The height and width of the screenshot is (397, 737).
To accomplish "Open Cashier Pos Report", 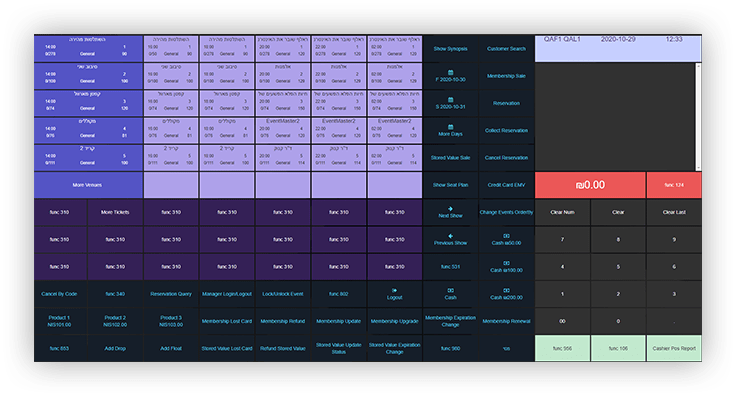I will [674, 348].
